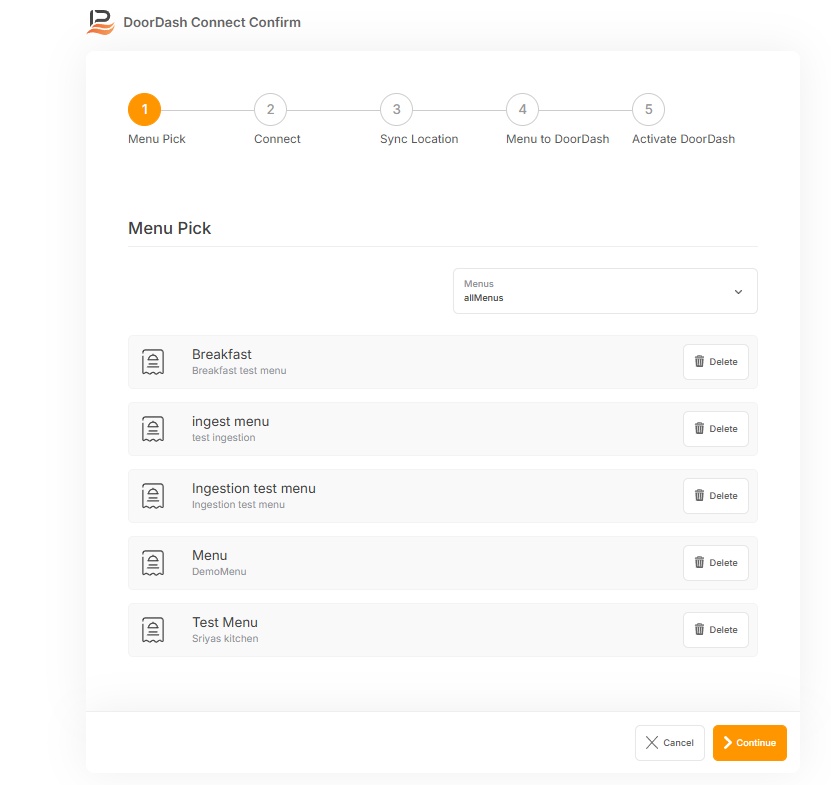Image resolution: width=831 pixels, height=785 pixels.
Task: Delete the ingest menu entry
Action: click(715, 429)
